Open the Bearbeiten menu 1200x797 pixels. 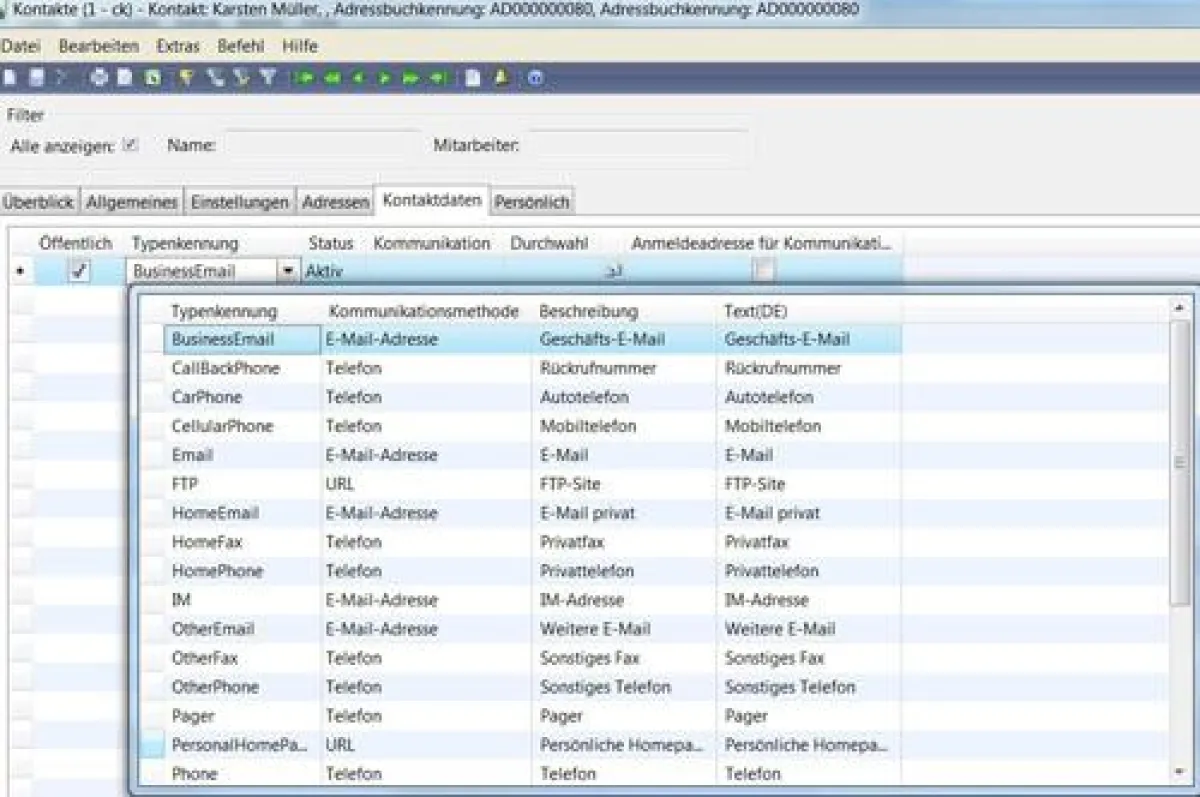coord(98,46)
